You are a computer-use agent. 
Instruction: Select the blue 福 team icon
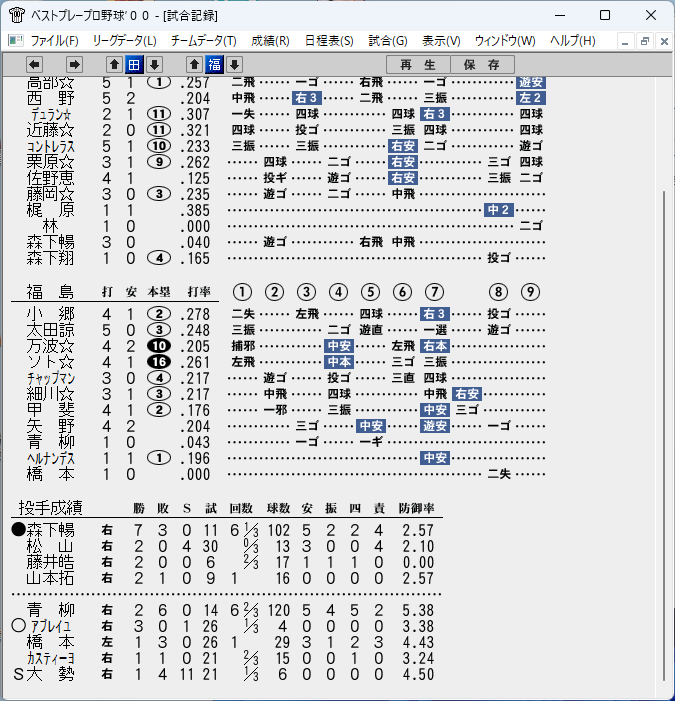[214, 65]
